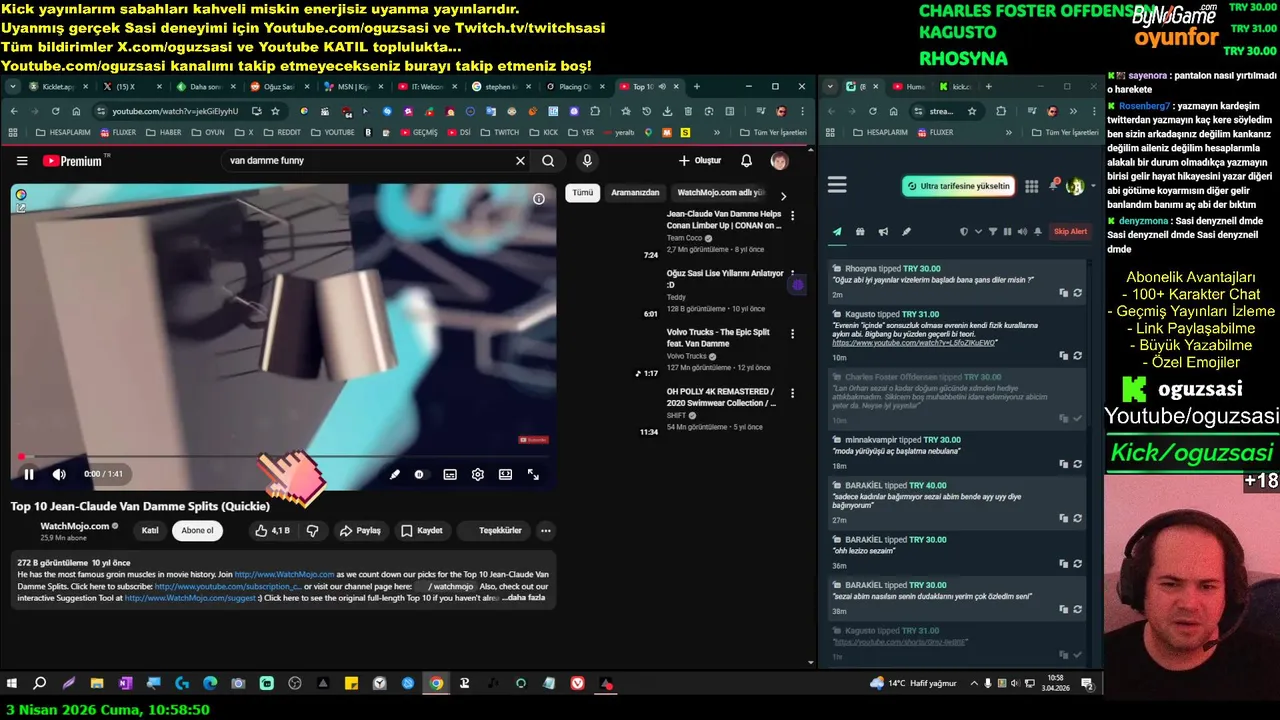Open the Volvo Trucks Epic Split video
Viewport: 1280px width, 720px height.
coord(717,338)
